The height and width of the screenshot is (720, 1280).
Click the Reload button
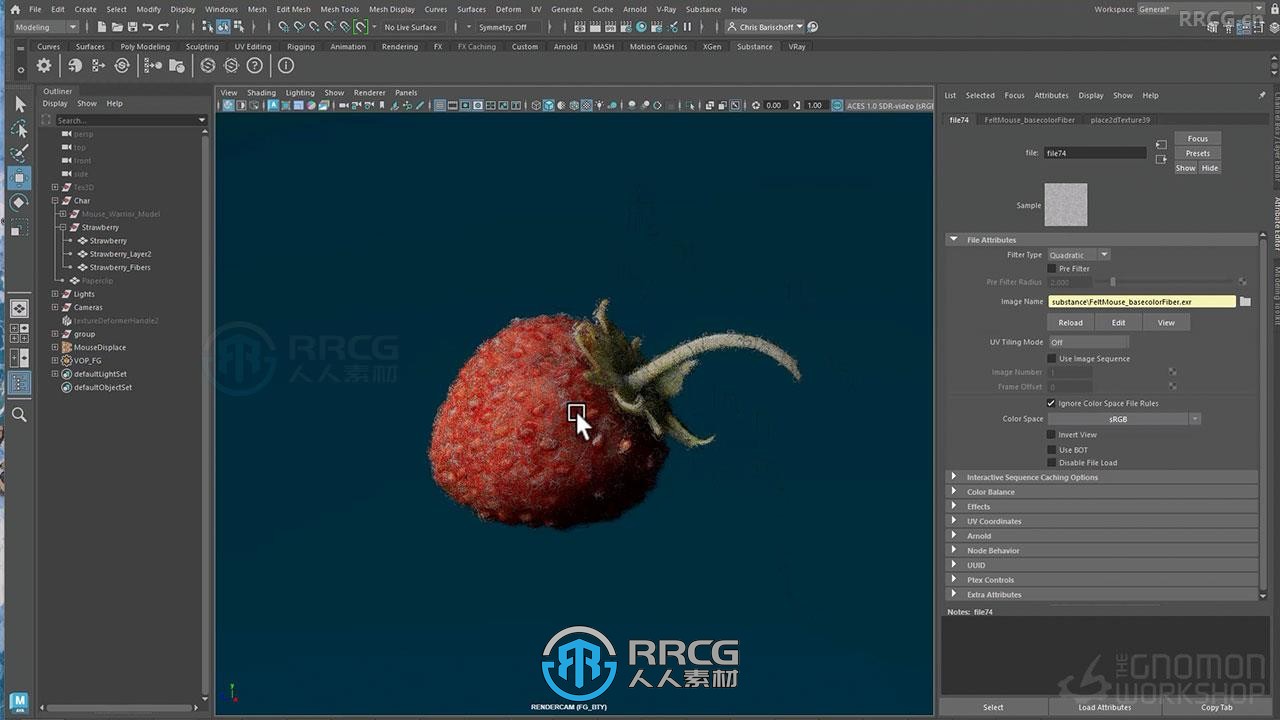[x=1070, y=322]
